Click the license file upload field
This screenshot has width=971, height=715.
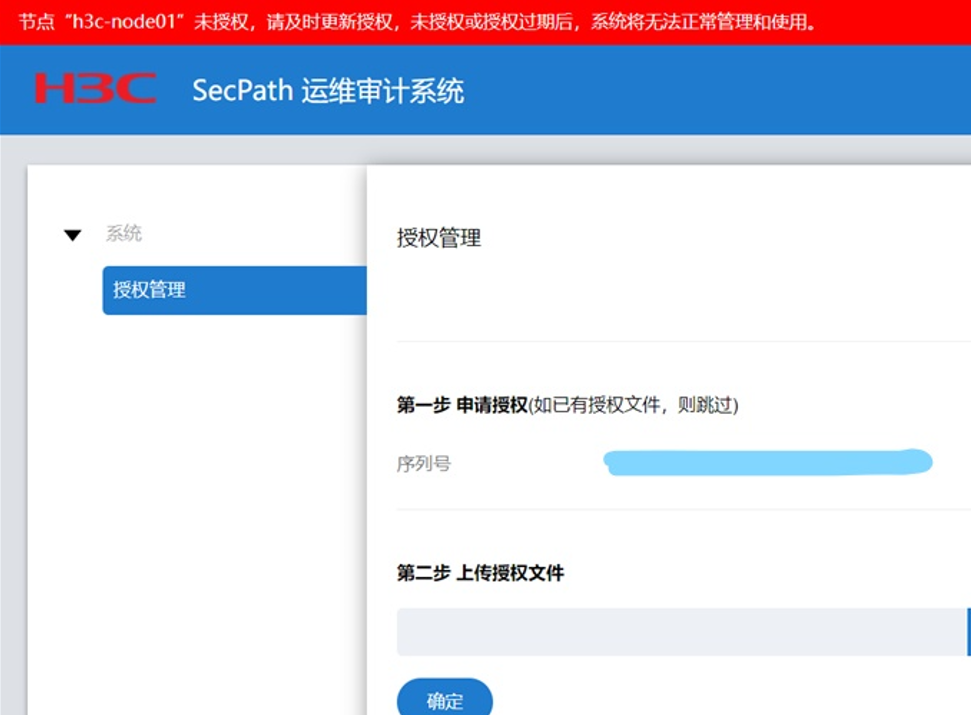pyautogui.click(x=682, y=632)
